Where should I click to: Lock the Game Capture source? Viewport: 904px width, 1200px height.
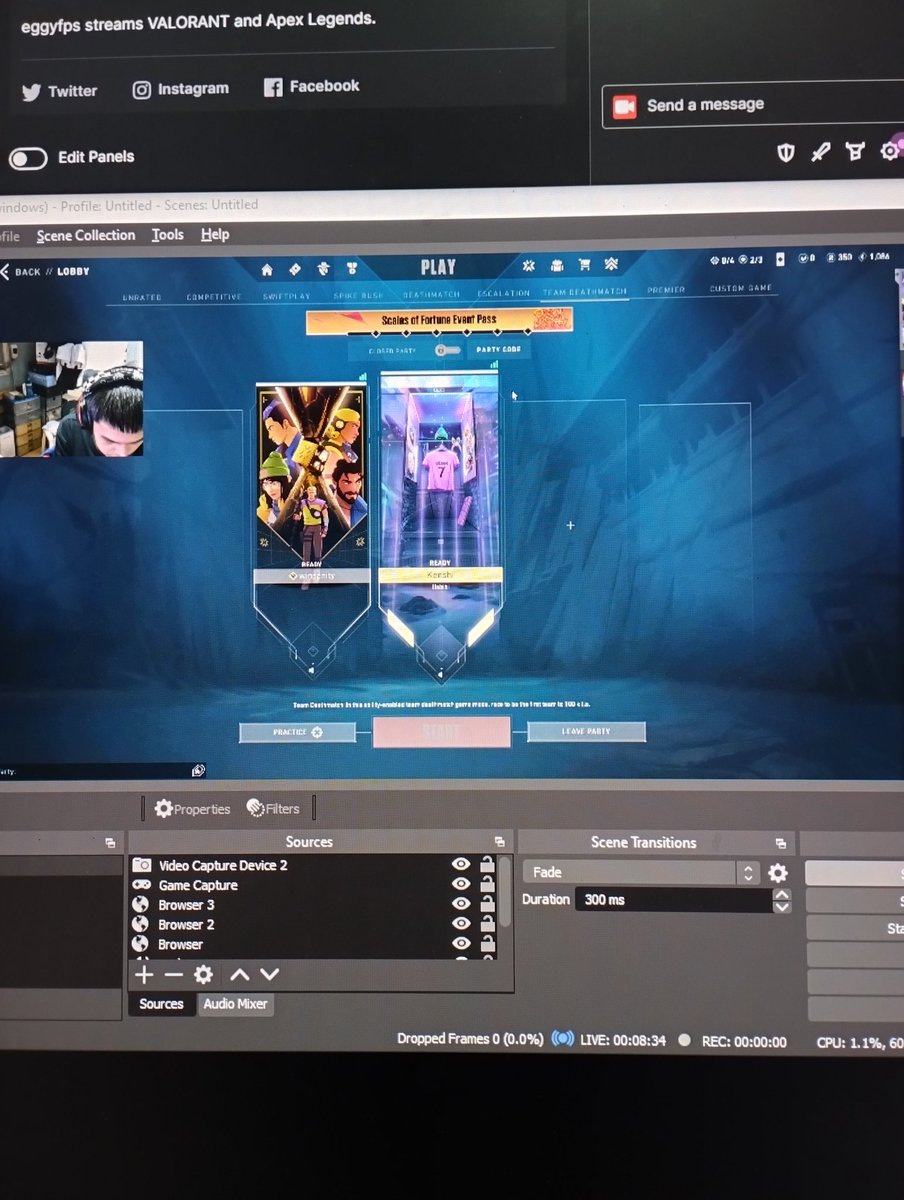click(487, 884)
